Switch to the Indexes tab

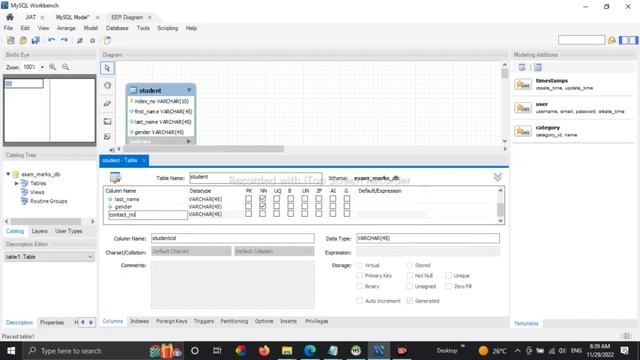tap(139, 321)
